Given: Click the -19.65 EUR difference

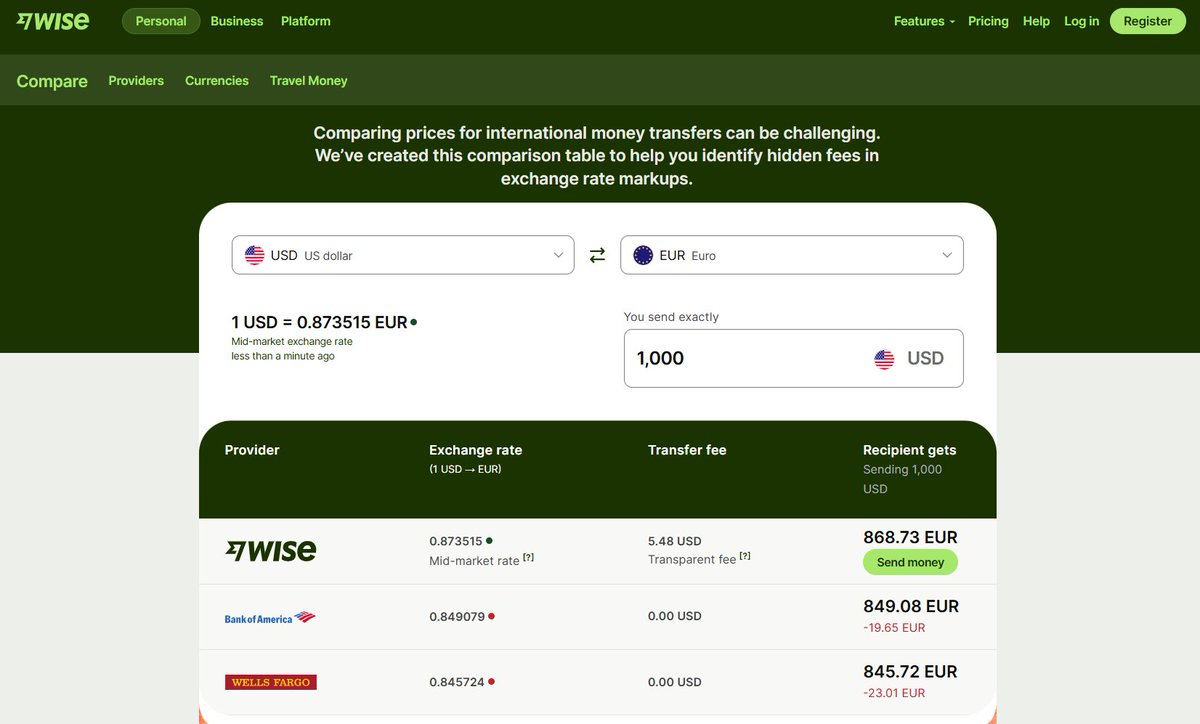Looking at the screenshot, I should coord(894,628).
